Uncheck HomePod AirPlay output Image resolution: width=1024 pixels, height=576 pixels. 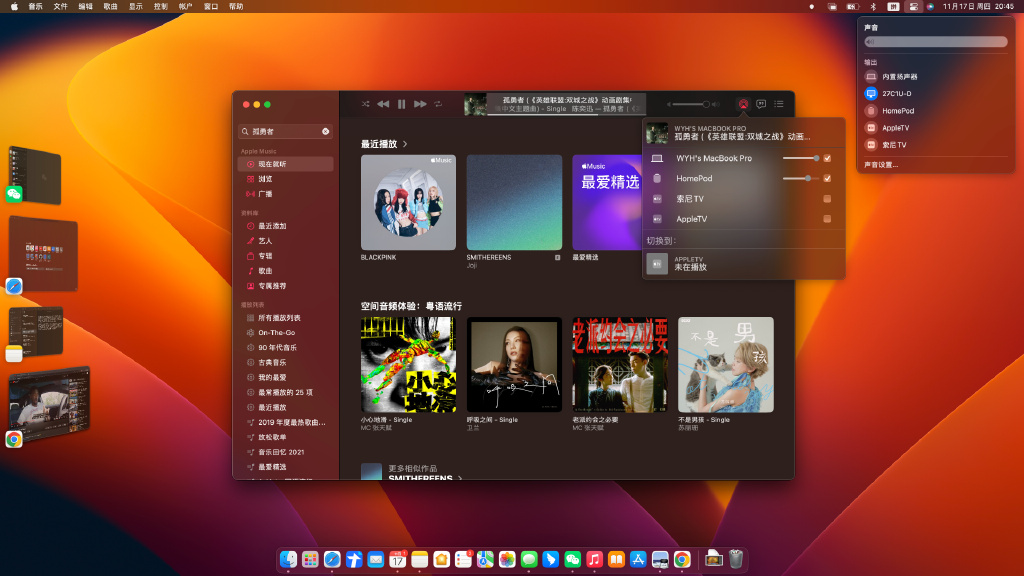pos(827,178)
